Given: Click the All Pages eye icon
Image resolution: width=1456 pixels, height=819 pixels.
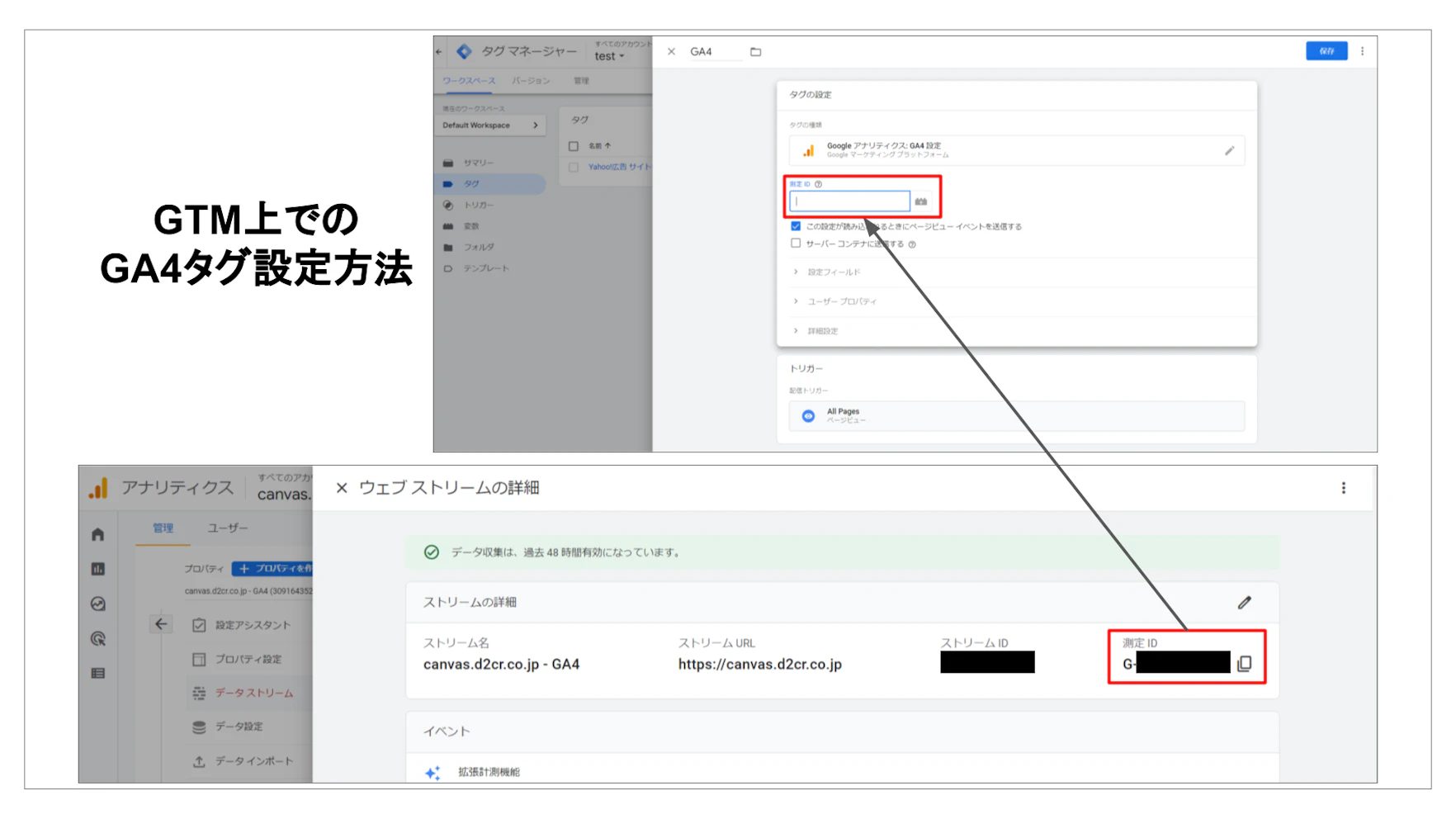Looking at the screenshot, I should pyautogui.click(x=809, y=416).
